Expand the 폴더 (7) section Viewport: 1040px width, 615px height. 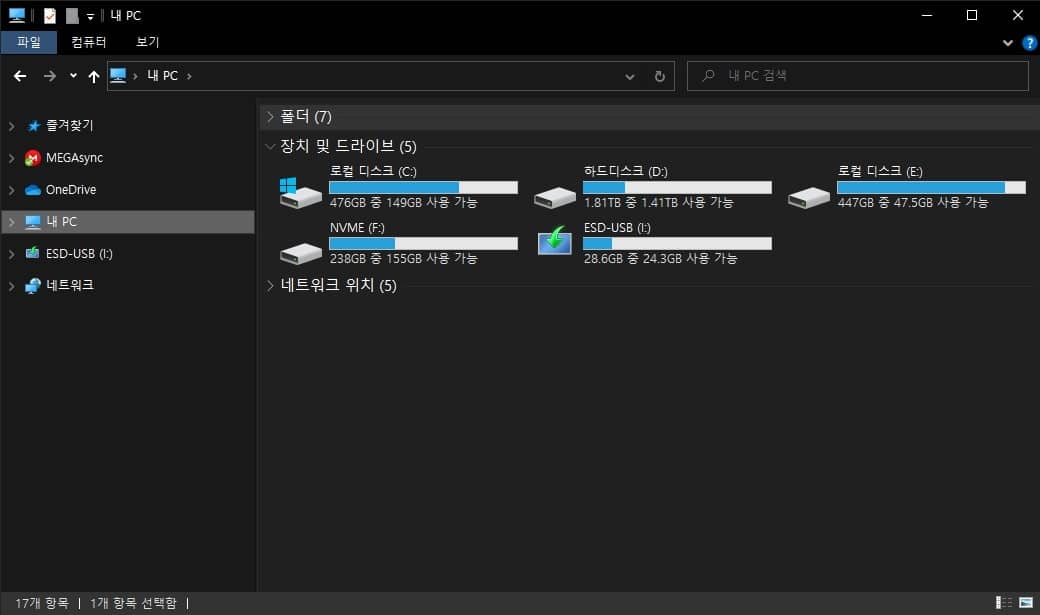(x=271, y=116)
